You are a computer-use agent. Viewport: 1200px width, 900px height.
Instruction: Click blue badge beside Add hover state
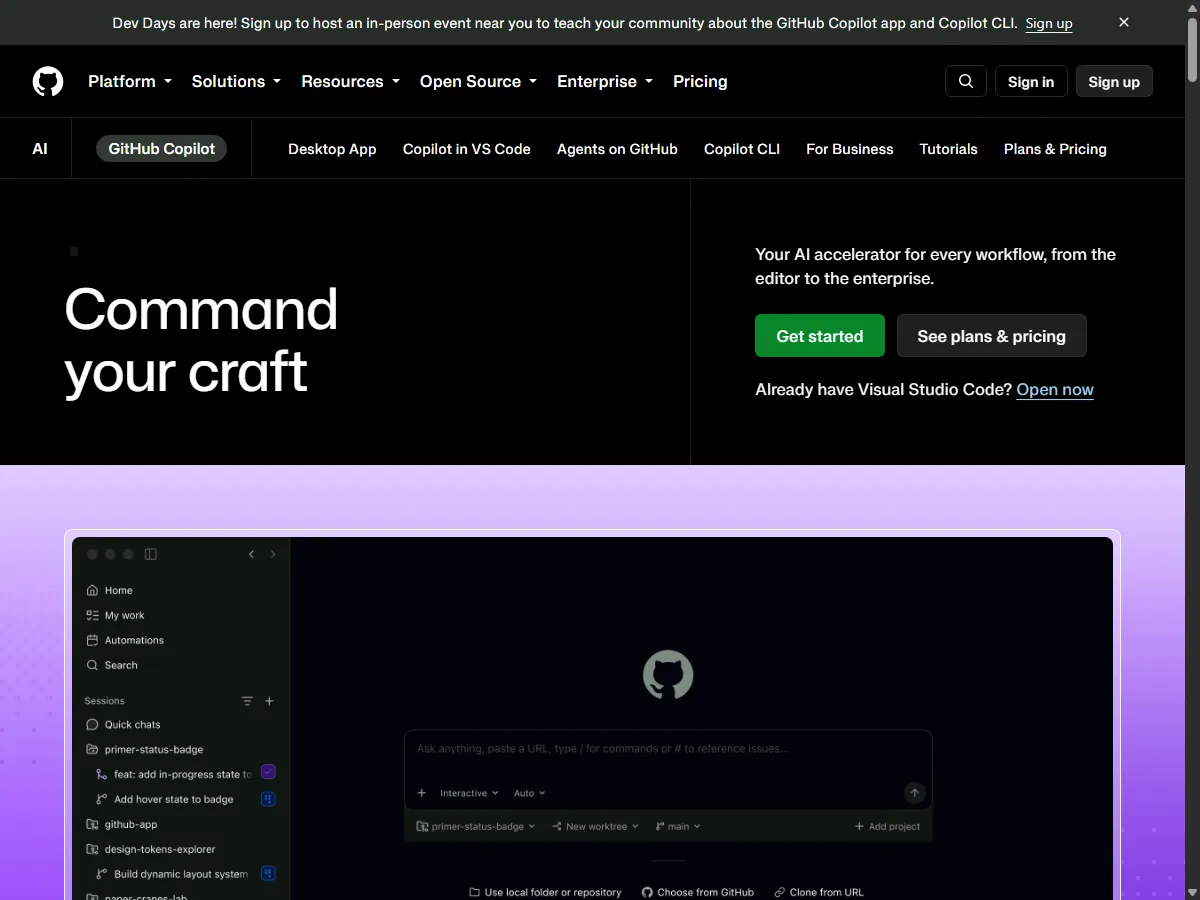click(x=268, y=799)
